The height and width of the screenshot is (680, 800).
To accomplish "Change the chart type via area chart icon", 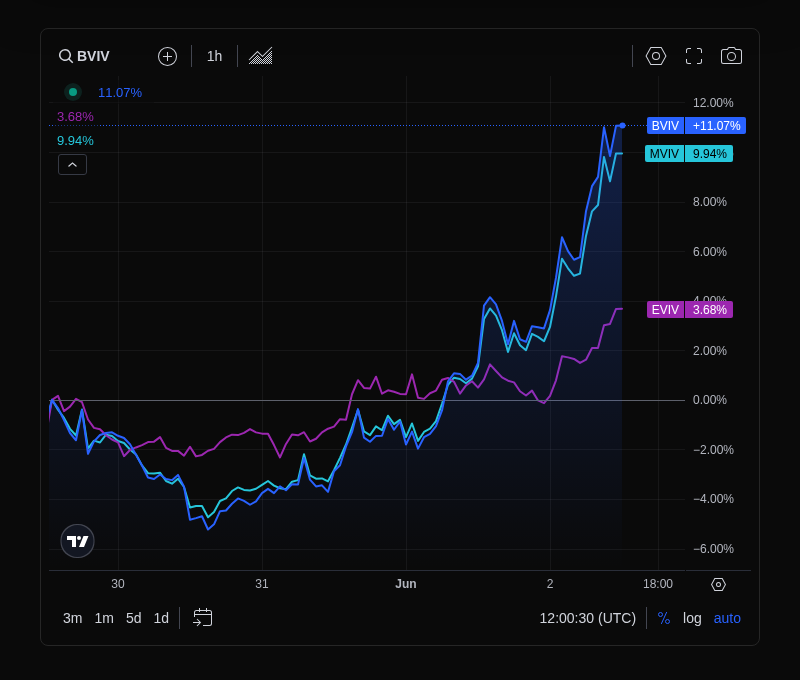I will [x=261, y=56].
